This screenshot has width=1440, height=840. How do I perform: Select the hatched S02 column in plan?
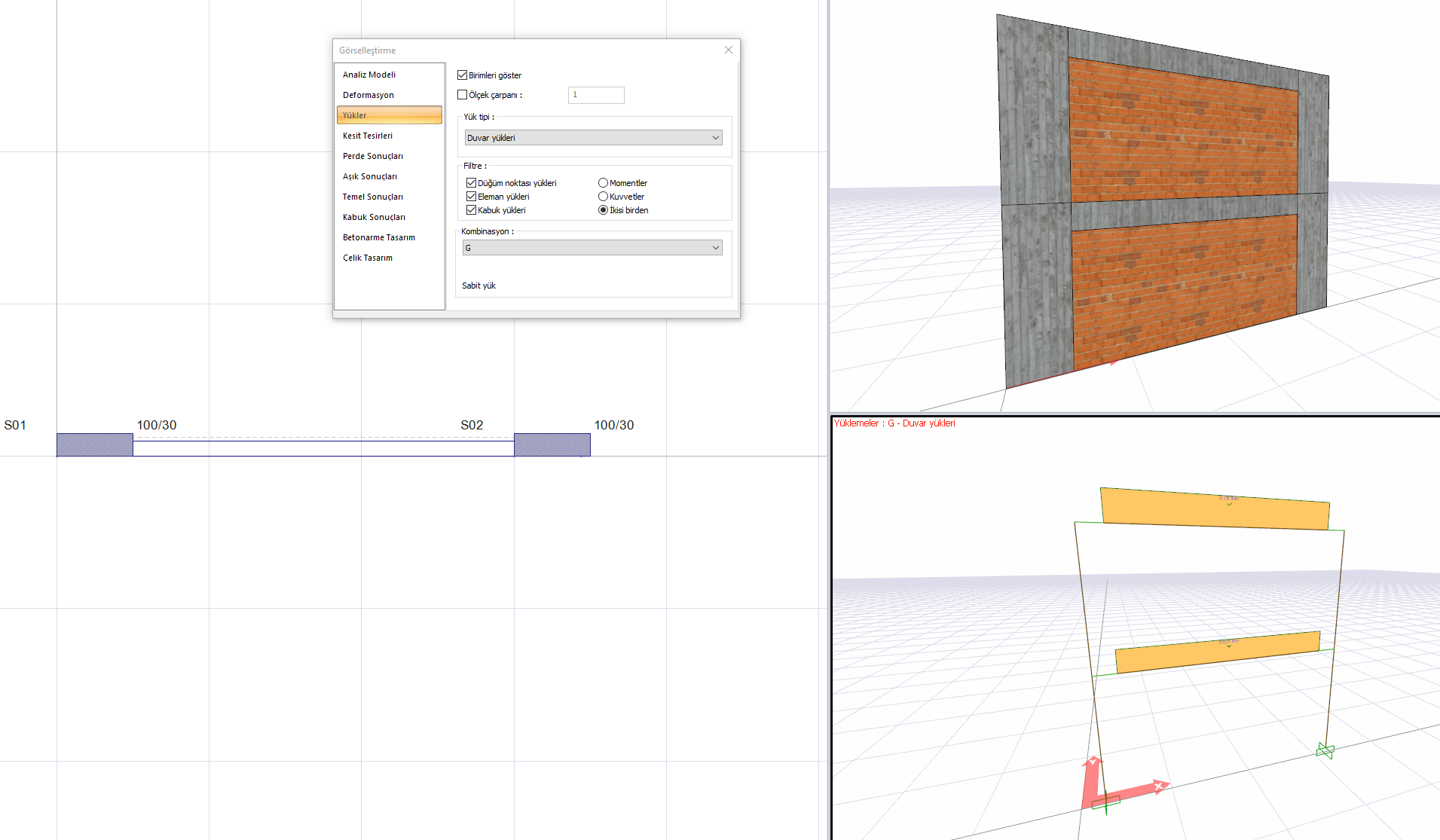pos(552,444)
